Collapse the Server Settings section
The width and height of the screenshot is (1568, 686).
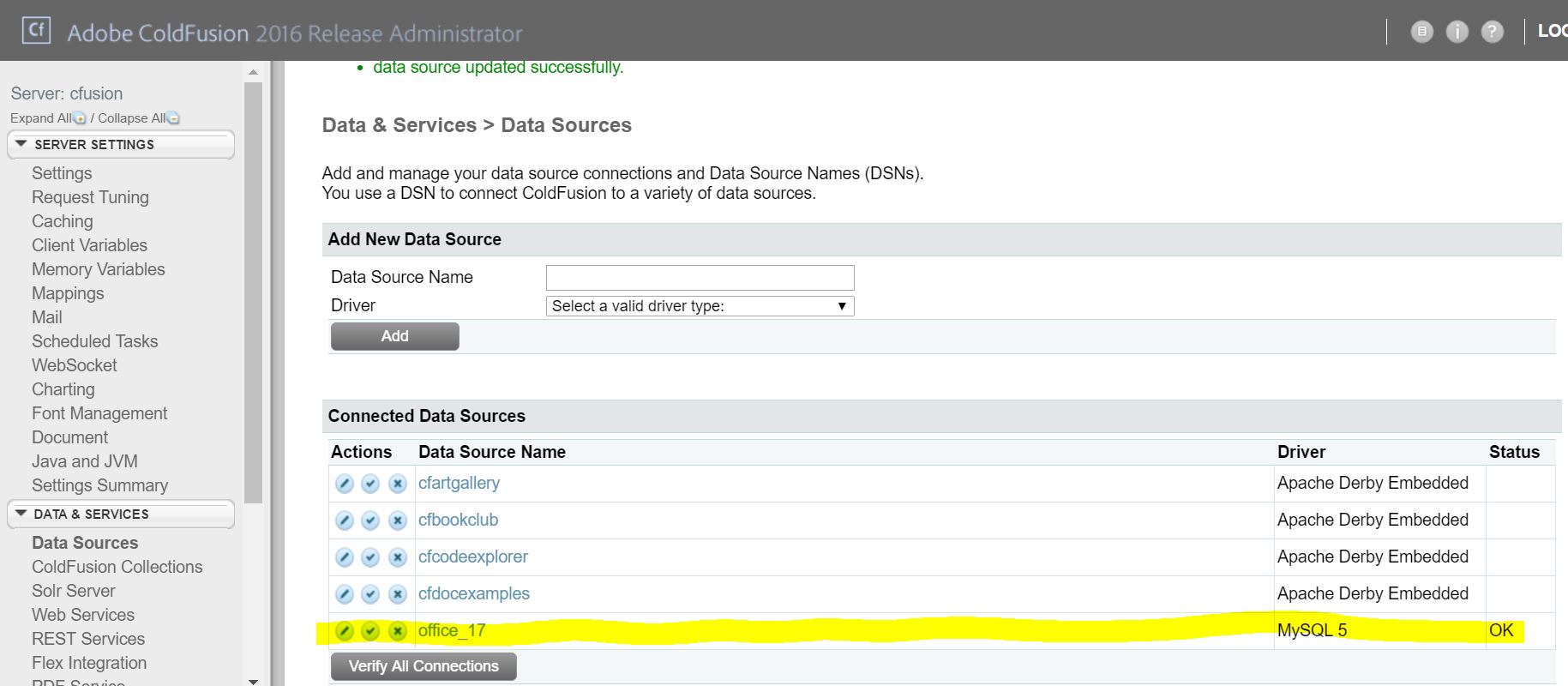tap(21, 144)
